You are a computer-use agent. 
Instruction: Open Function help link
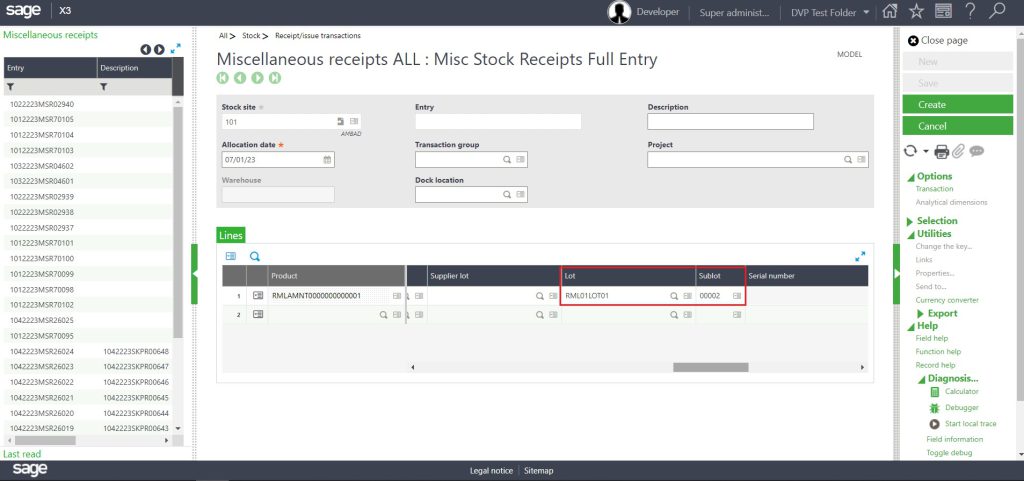click(x=938, y=352)
